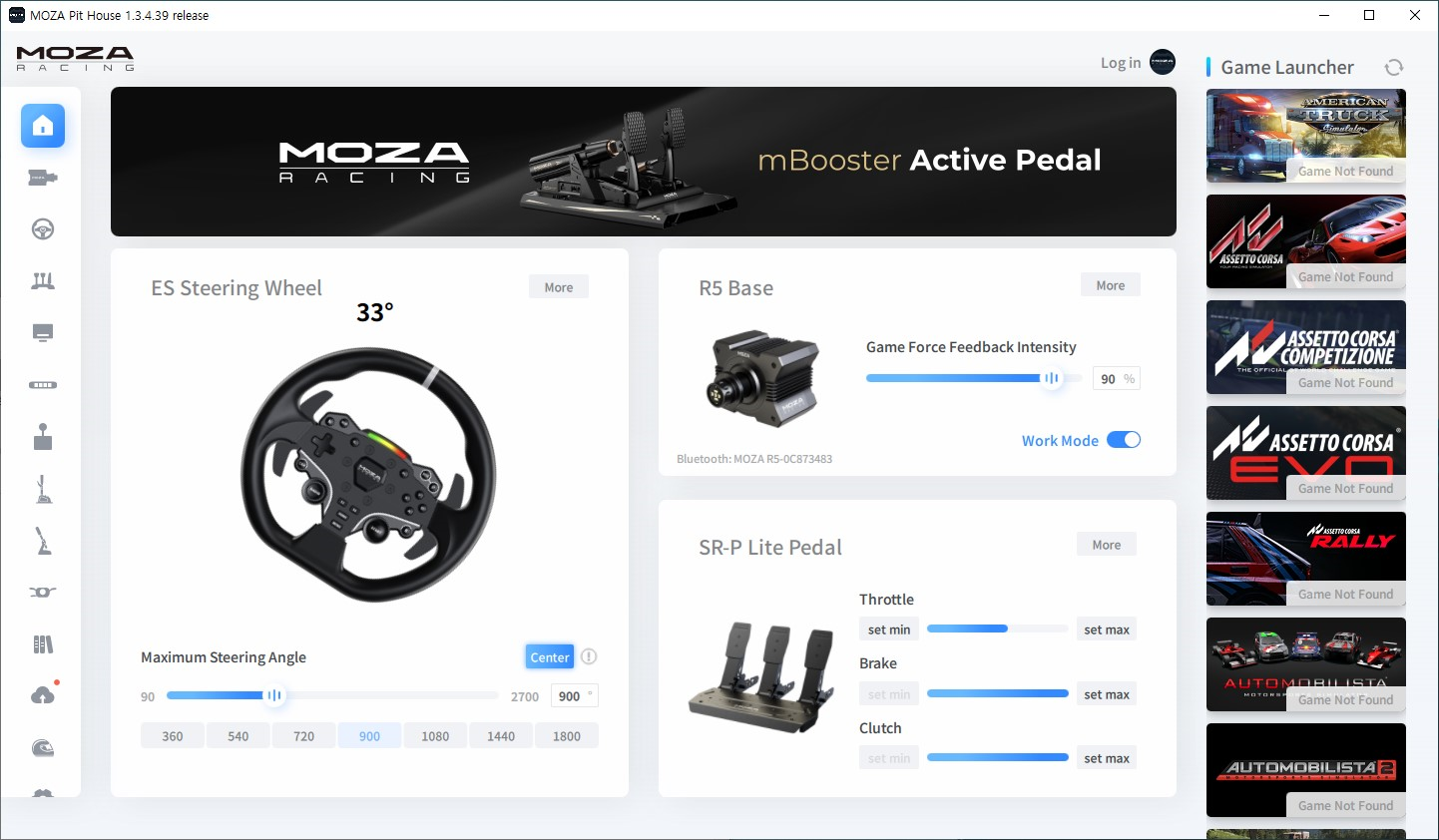Click Brake set max button
Image resolution: width=1439 pixels, height=840 pixels.
pos(1107,694)
